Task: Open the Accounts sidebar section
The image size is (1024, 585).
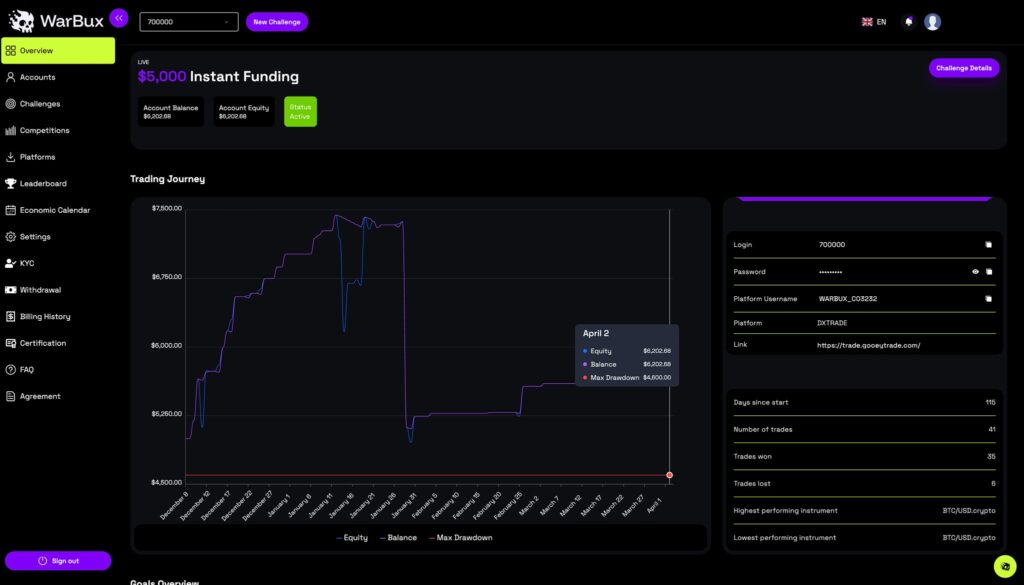Action: click(35, 76)
